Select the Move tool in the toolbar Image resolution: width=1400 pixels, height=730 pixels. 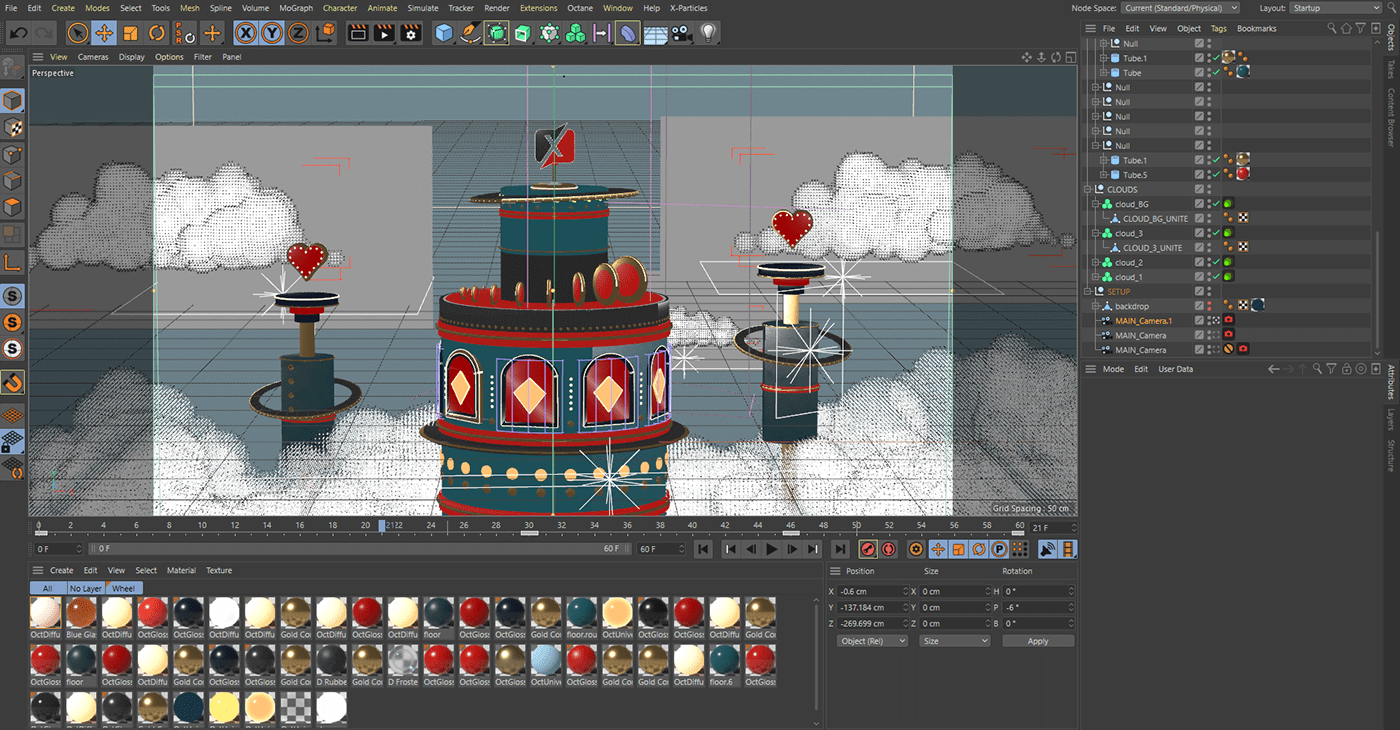point(104,33)
